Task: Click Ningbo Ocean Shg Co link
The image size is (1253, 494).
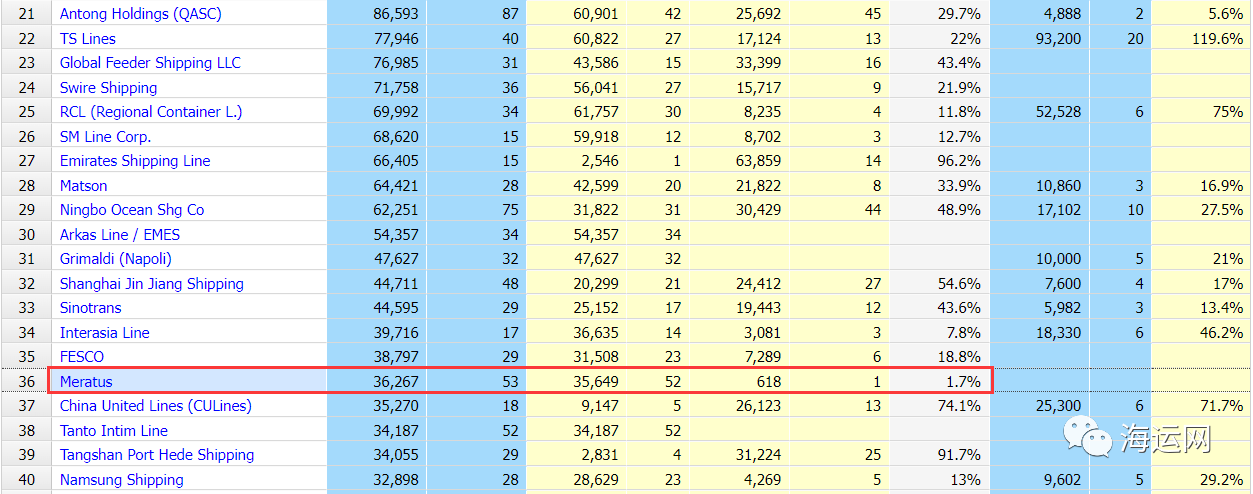Action: (132, 210)
